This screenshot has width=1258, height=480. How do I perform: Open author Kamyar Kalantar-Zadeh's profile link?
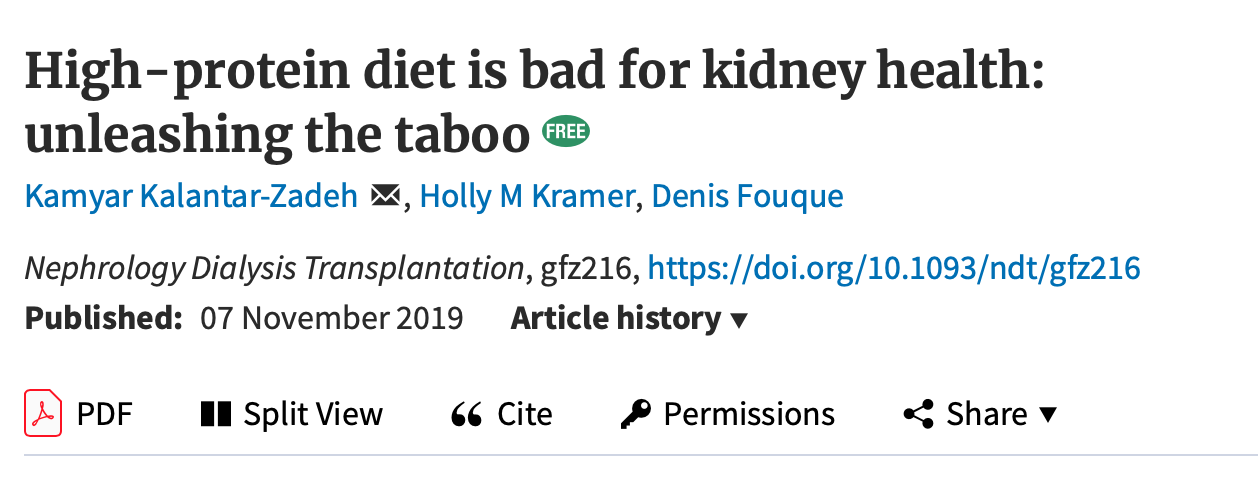pyautogui.click(x=191, y=196)
